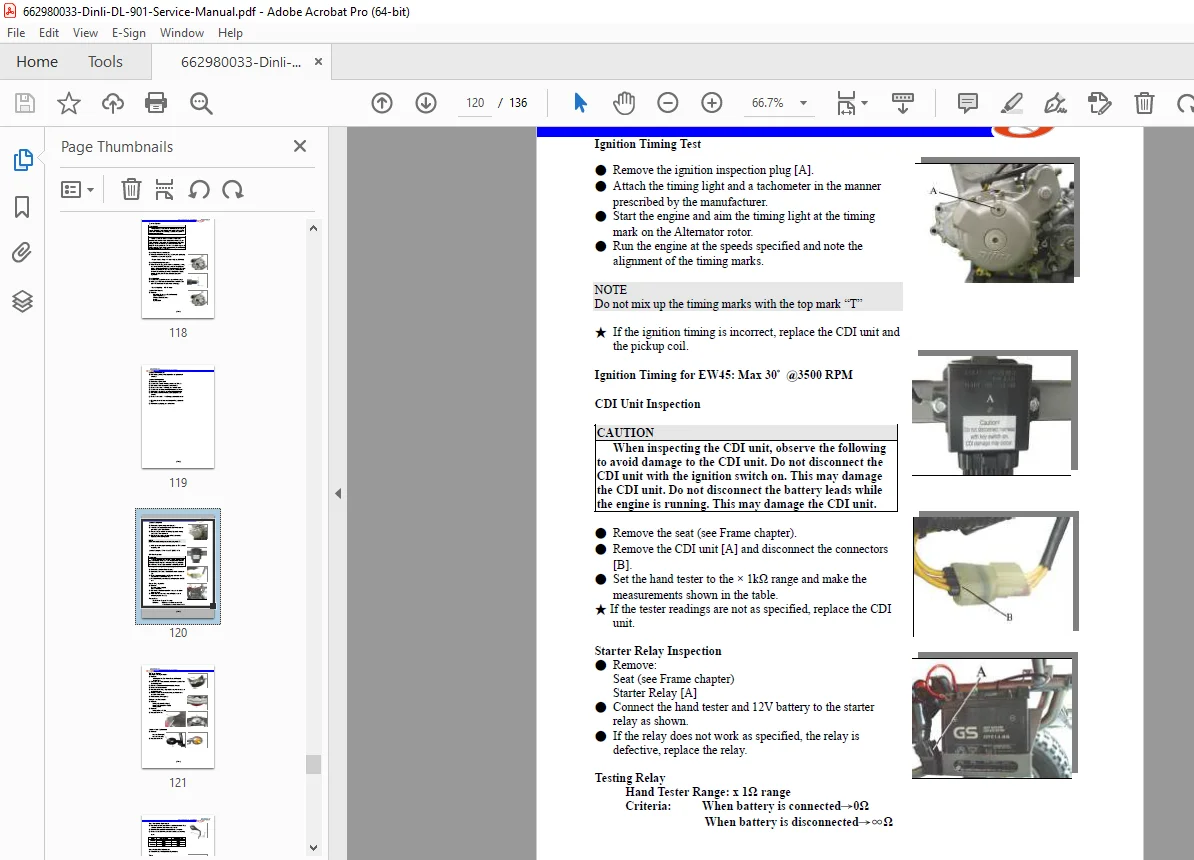The width and height of the screenshot is (1194, 860).
Task: Collapse the left navigation pane arrow
Action: 338,494
